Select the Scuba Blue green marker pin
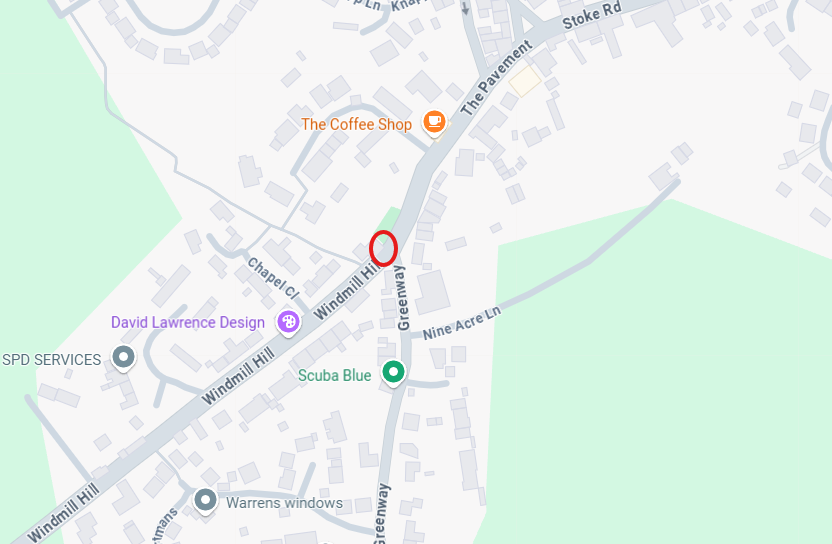The width and height of the screenshot is (832, 544). tap(393, 372)
